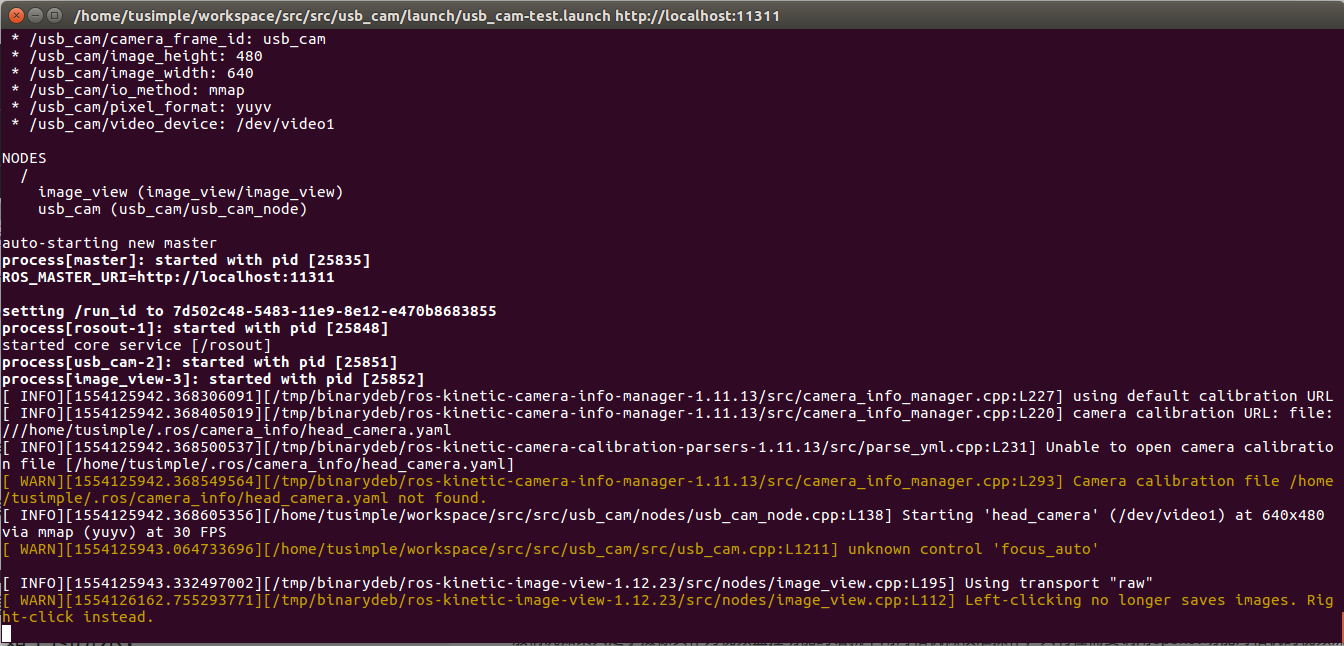Click the usb_cam-test.launch window title

pyautogui.click(x=427, y=16)
